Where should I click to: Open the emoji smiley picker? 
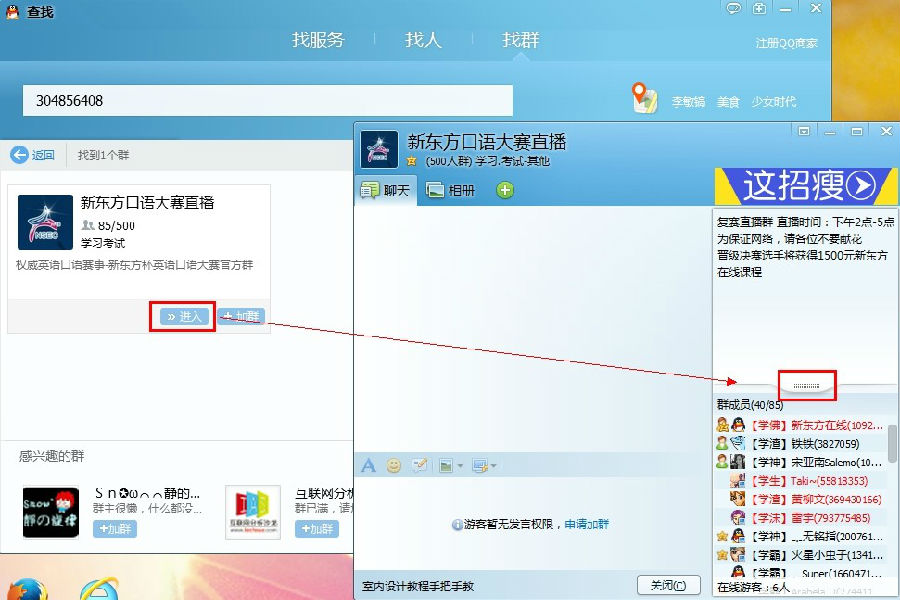(x=394, y=466)
